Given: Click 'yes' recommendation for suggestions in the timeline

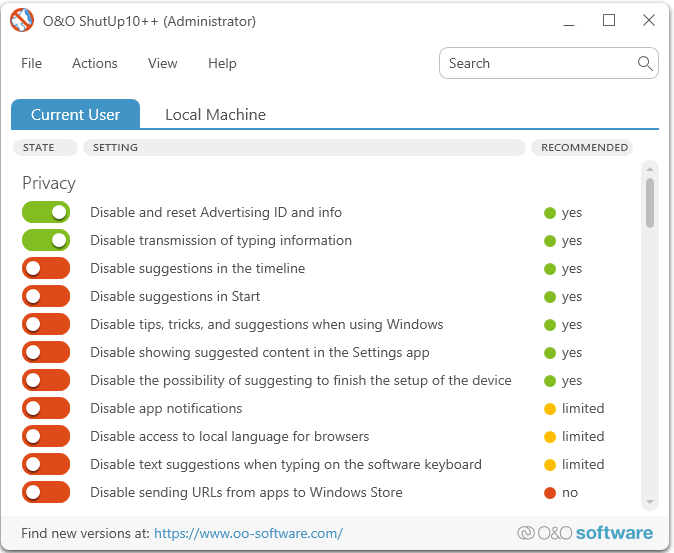Looking at the screenshot, I should point(572,269).
